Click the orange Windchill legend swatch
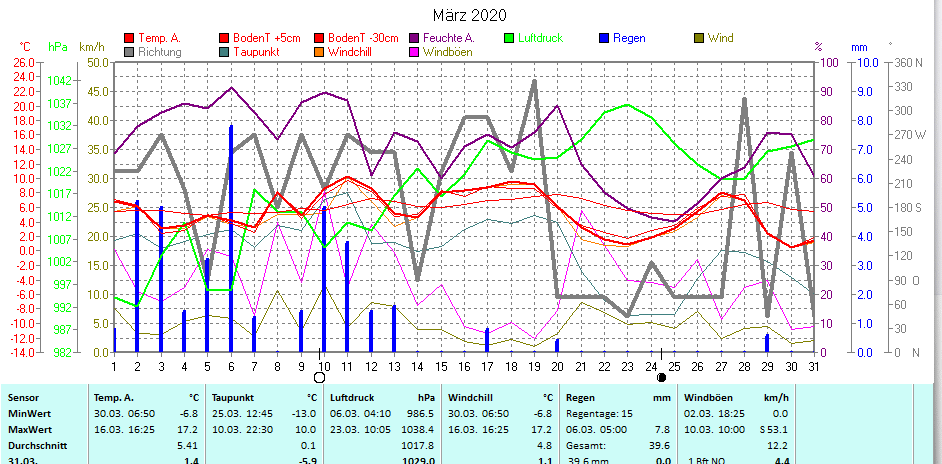Screen dimensions: 942x464 (318, 52)
